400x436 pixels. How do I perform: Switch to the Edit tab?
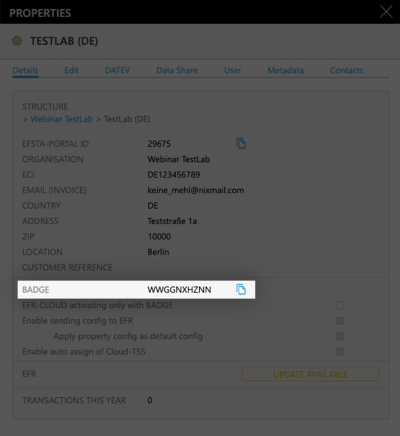pos(71,70)
